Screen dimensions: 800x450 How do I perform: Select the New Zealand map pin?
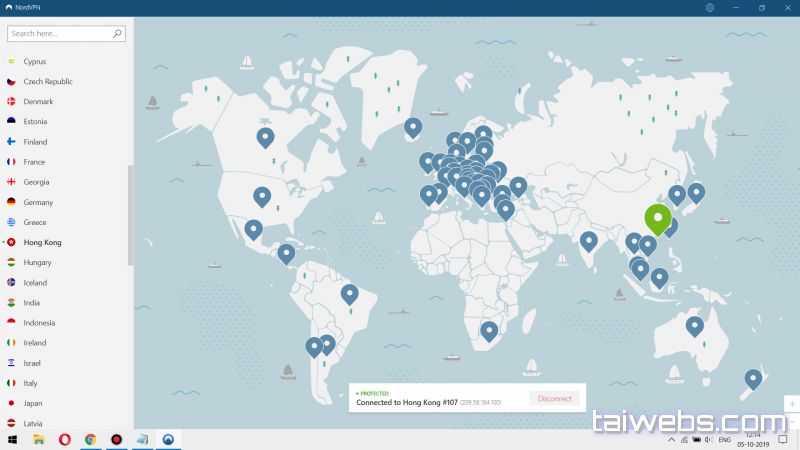pyautogui.click(x=753, y=378)
